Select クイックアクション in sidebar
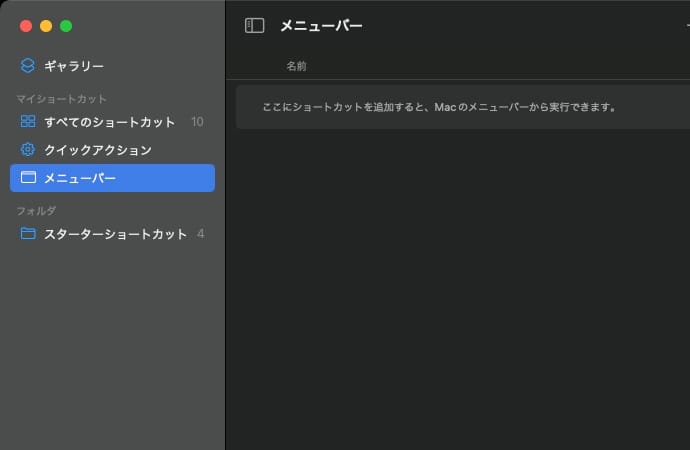The image size is (690, 450). [98, 150]
